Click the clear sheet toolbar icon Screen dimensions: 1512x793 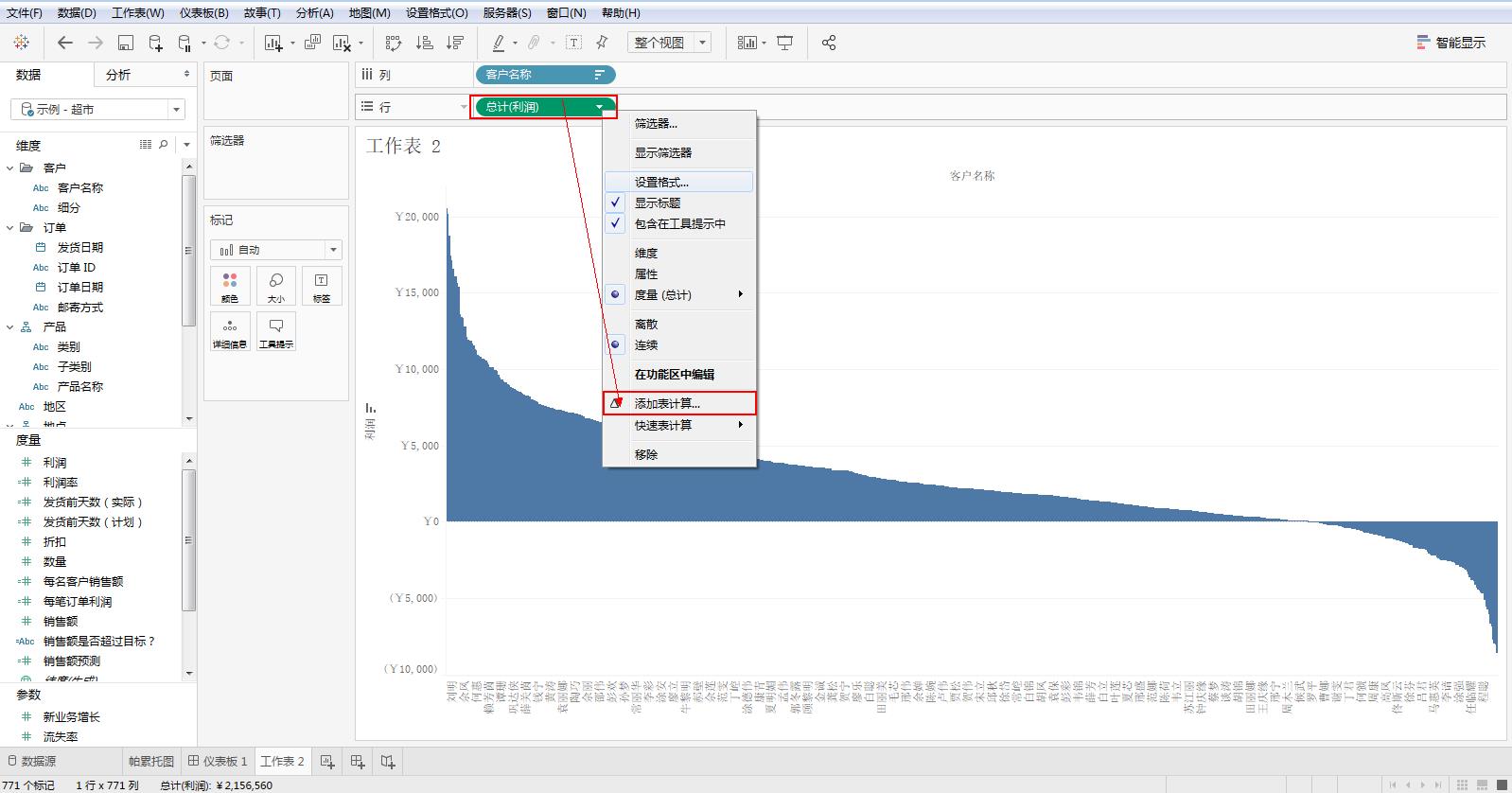click(x=343, y=43)
